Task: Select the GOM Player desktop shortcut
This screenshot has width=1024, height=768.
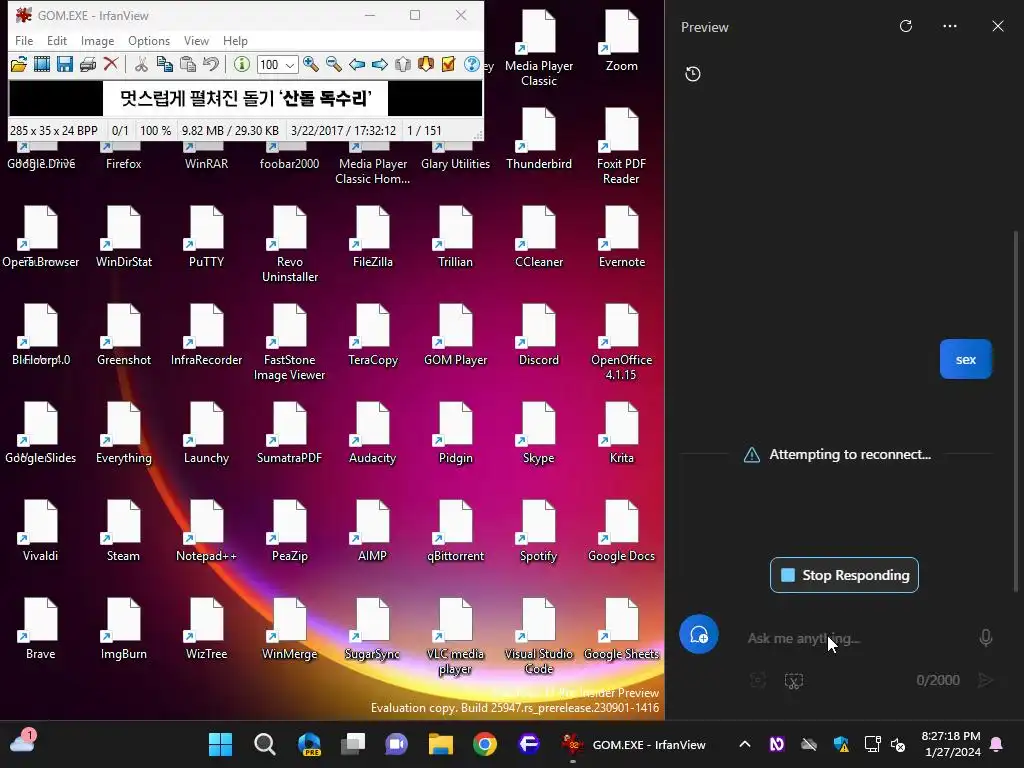Action: 455,334
